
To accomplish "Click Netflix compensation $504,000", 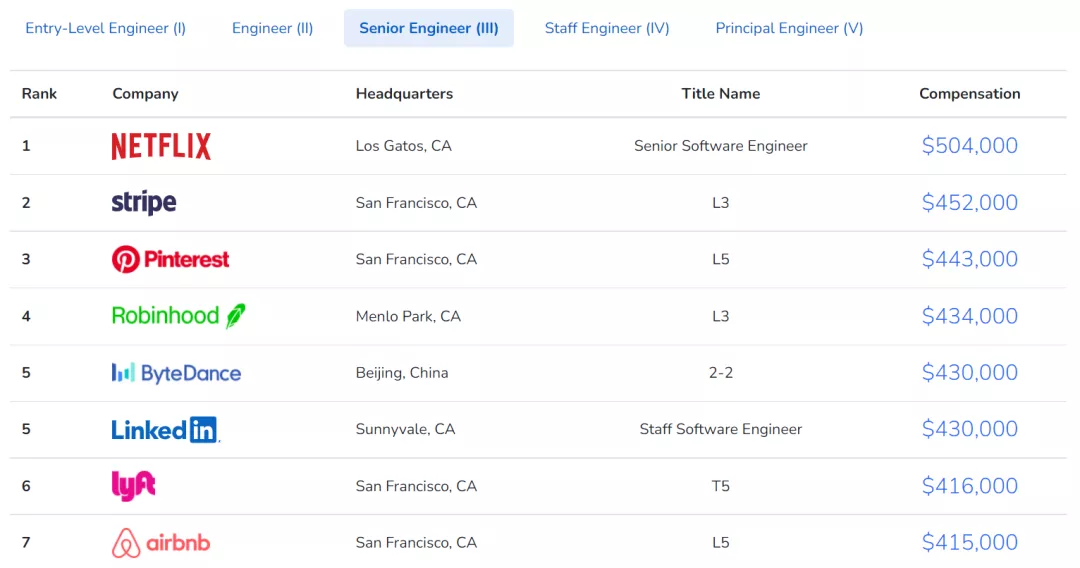I will click(x=969, y=146).
